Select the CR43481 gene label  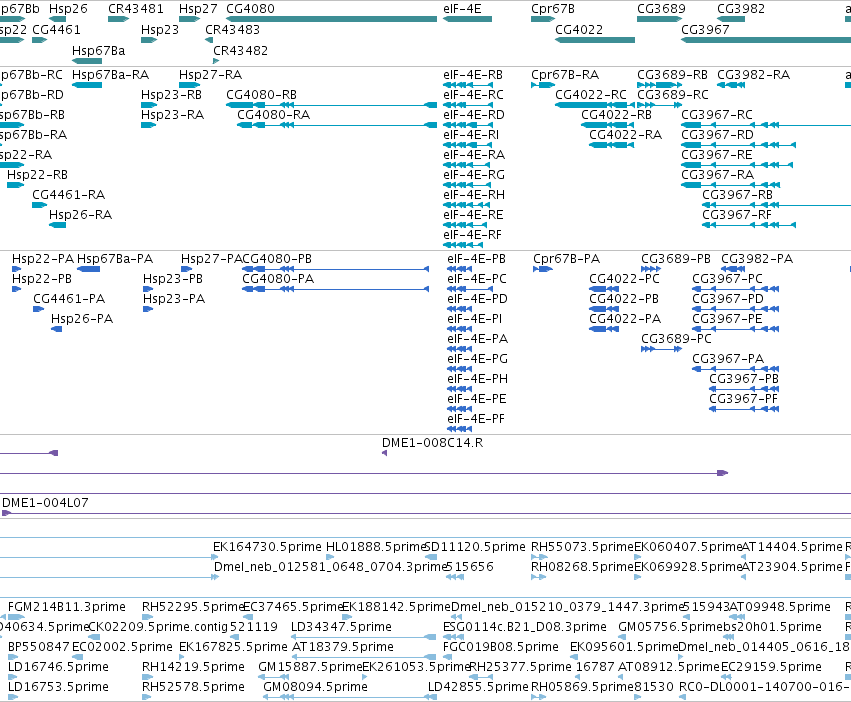click(136, 9)
